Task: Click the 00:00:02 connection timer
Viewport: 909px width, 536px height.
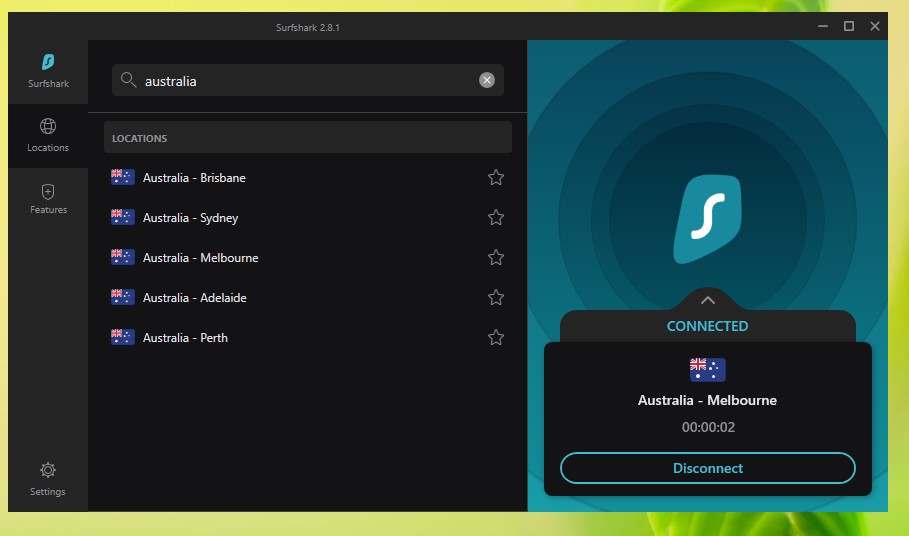Action: (708, 427)
